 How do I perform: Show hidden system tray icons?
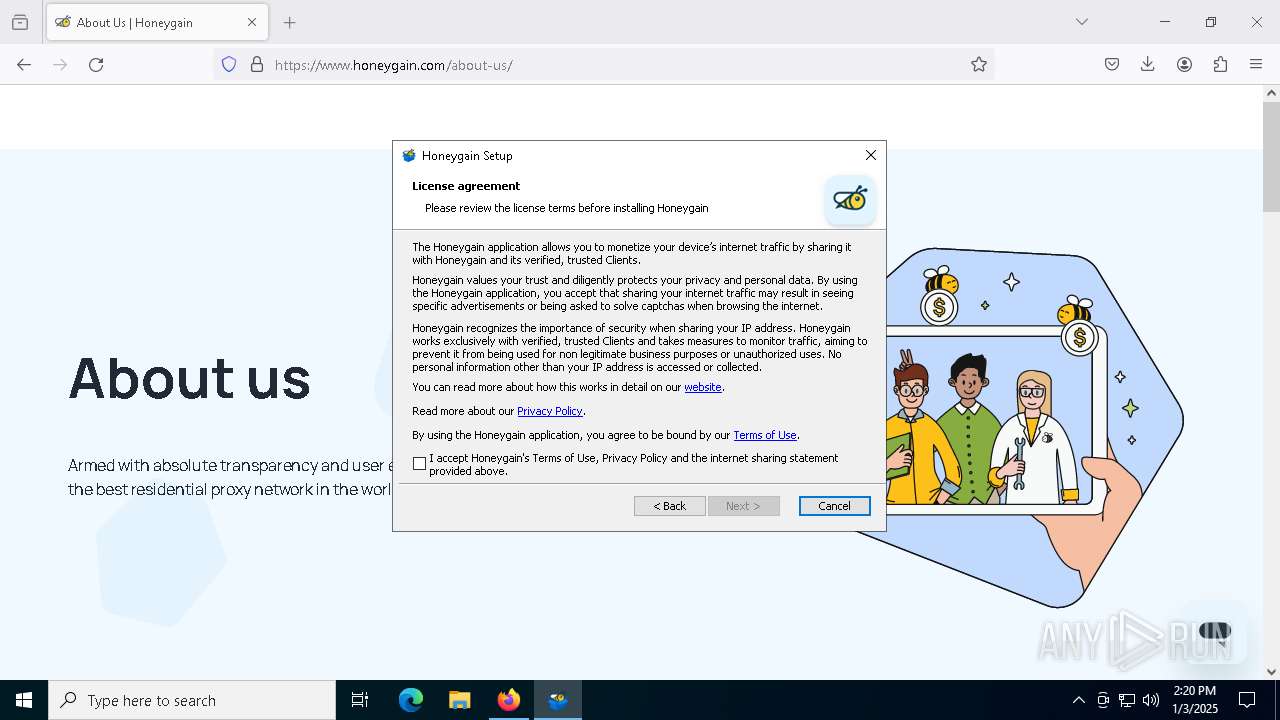pyautogui.click(x=1078, y=700)
